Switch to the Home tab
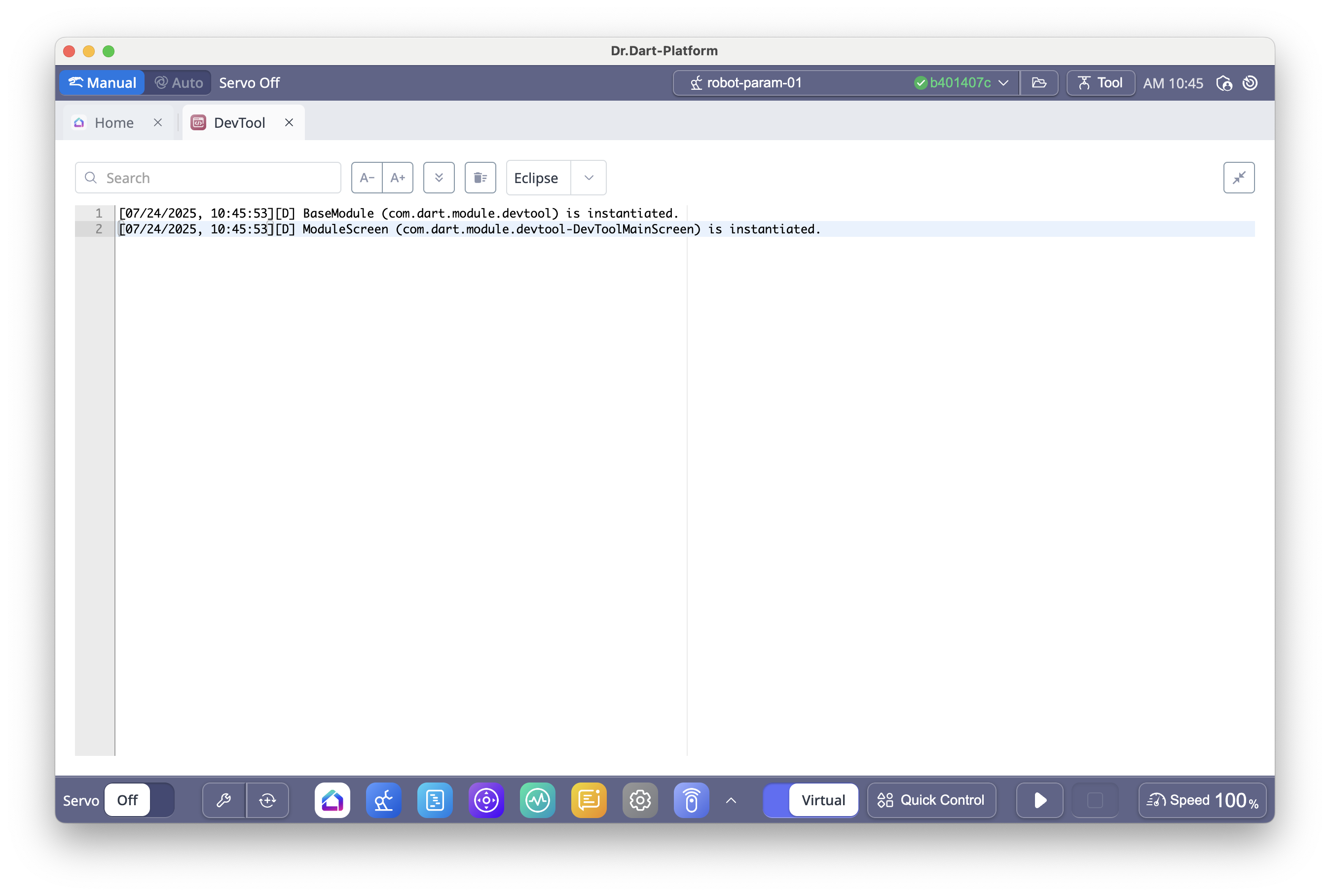The height and width of the screenshot is (896, 1330). coord(113,123)
